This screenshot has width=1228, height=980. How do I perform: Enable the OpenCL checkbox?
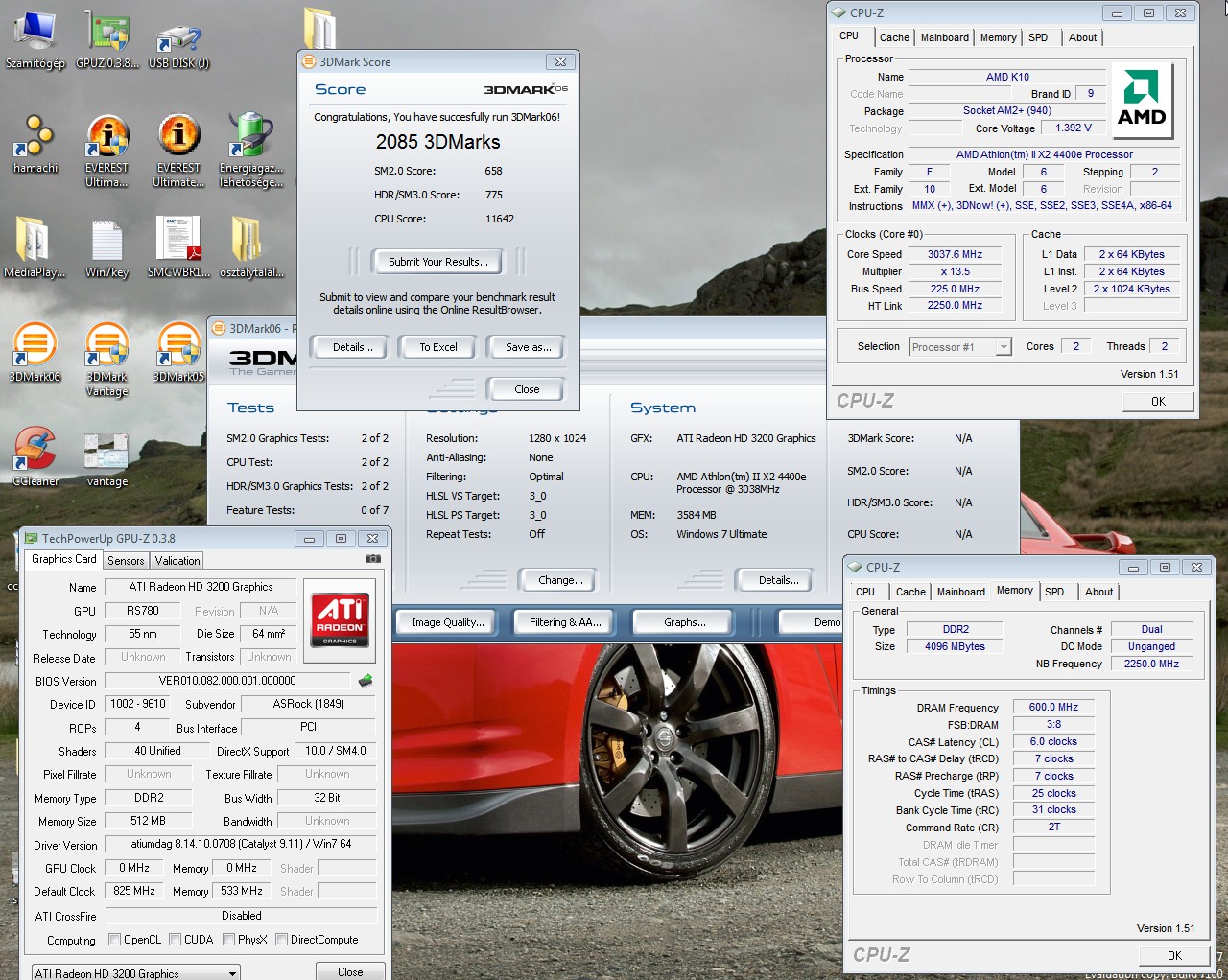click(x=115, y=940)
